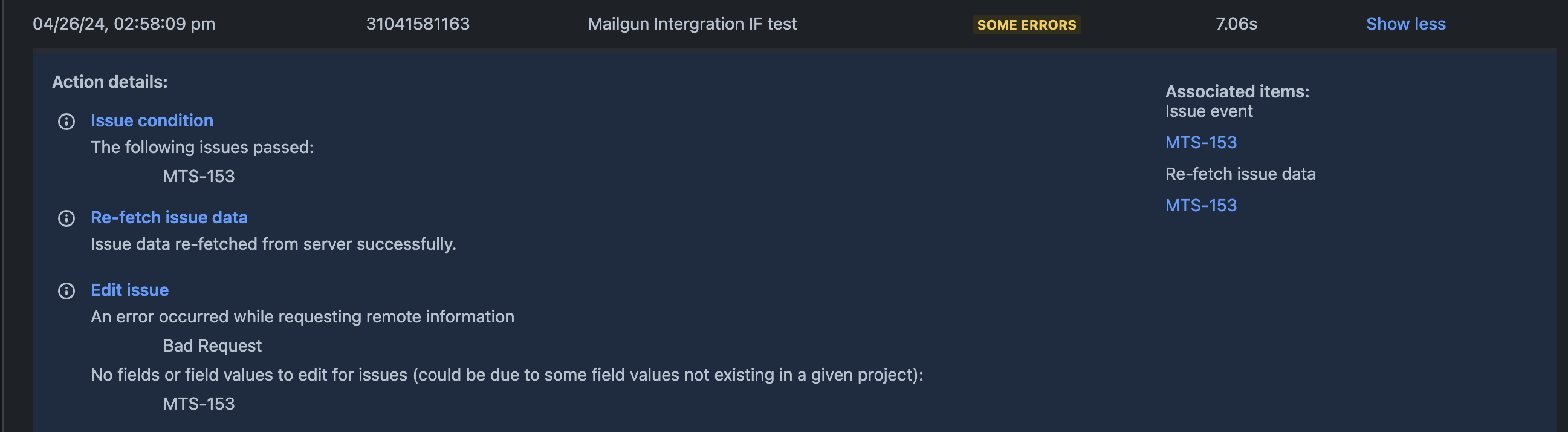Click the rule name Mailgun Intergration IF test
Viewport: 1568px width, 432px height.
692,24
